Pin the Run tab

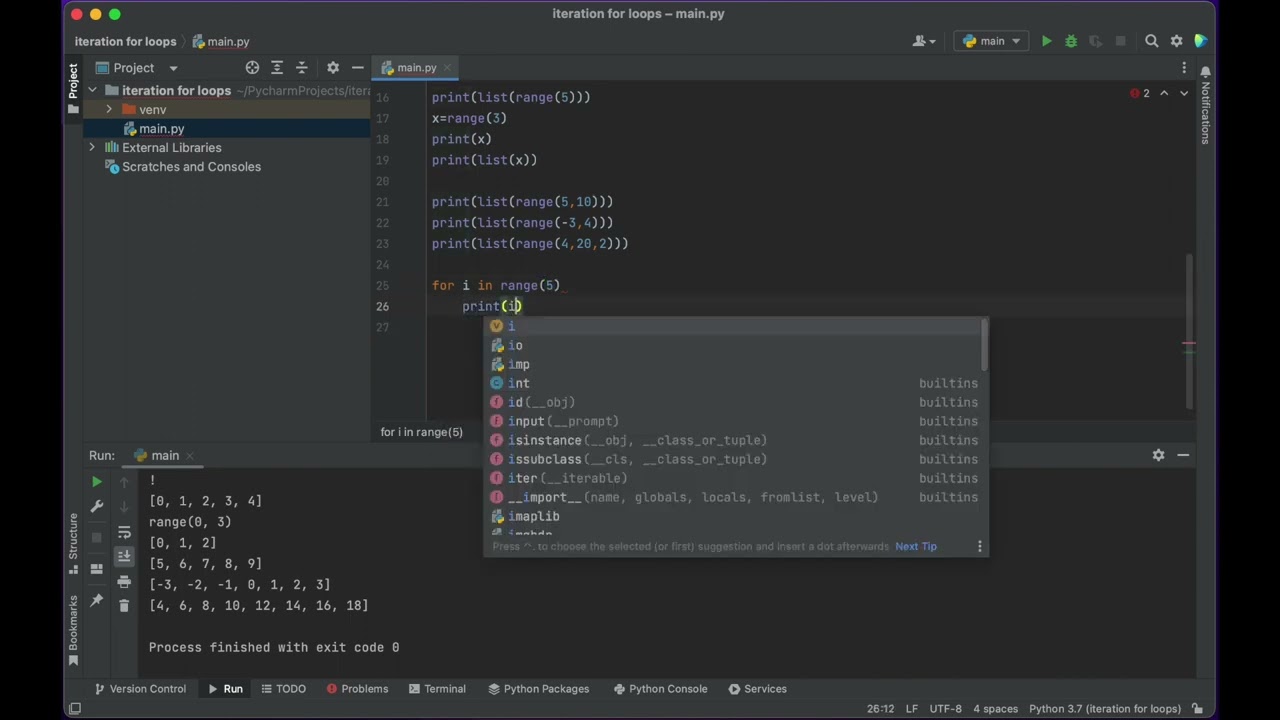(96, 600)
